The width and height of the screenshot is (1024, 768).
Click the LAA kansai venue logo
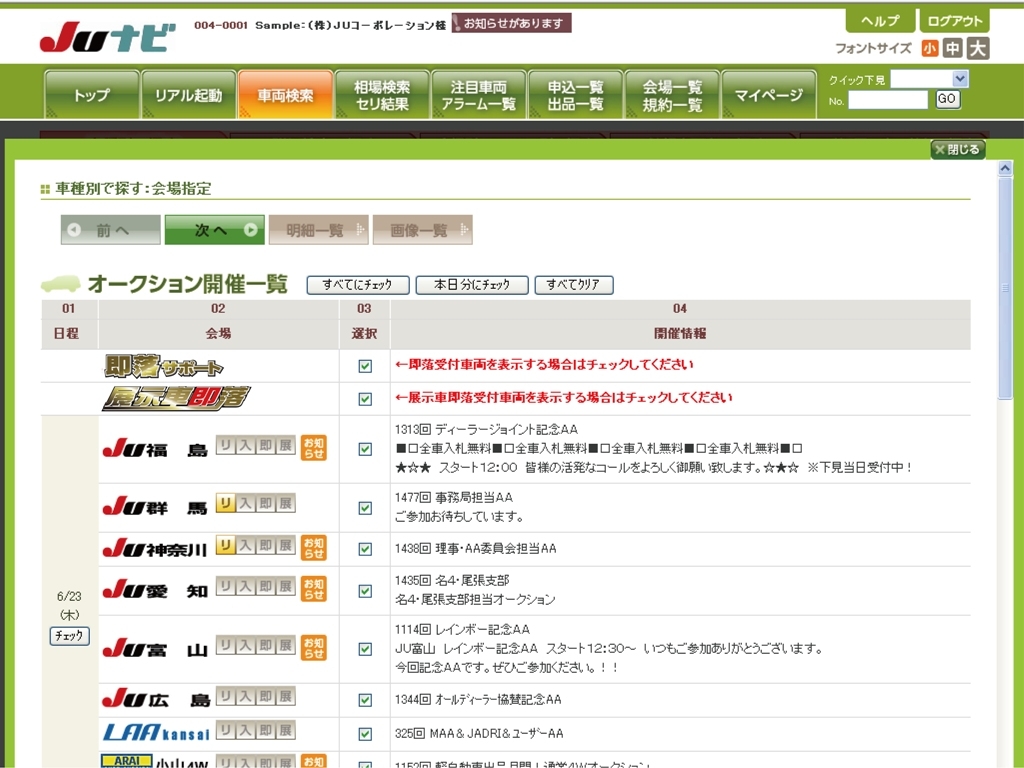click(156, 733)
